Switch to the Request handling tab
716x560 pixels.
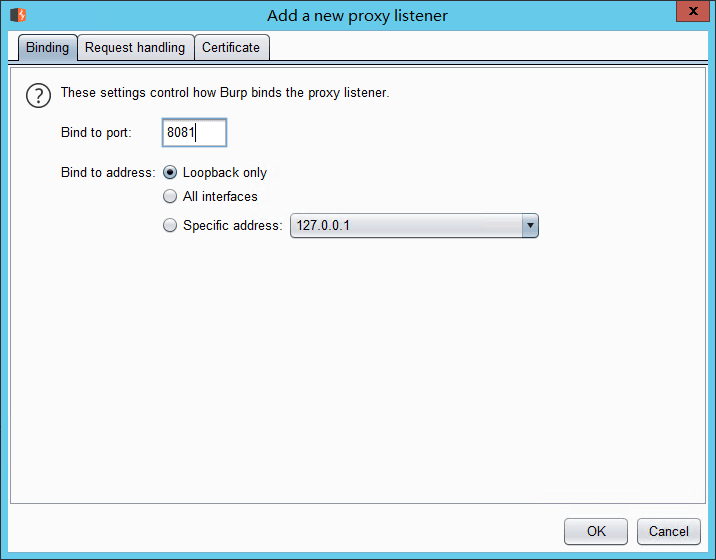point(136,48)
